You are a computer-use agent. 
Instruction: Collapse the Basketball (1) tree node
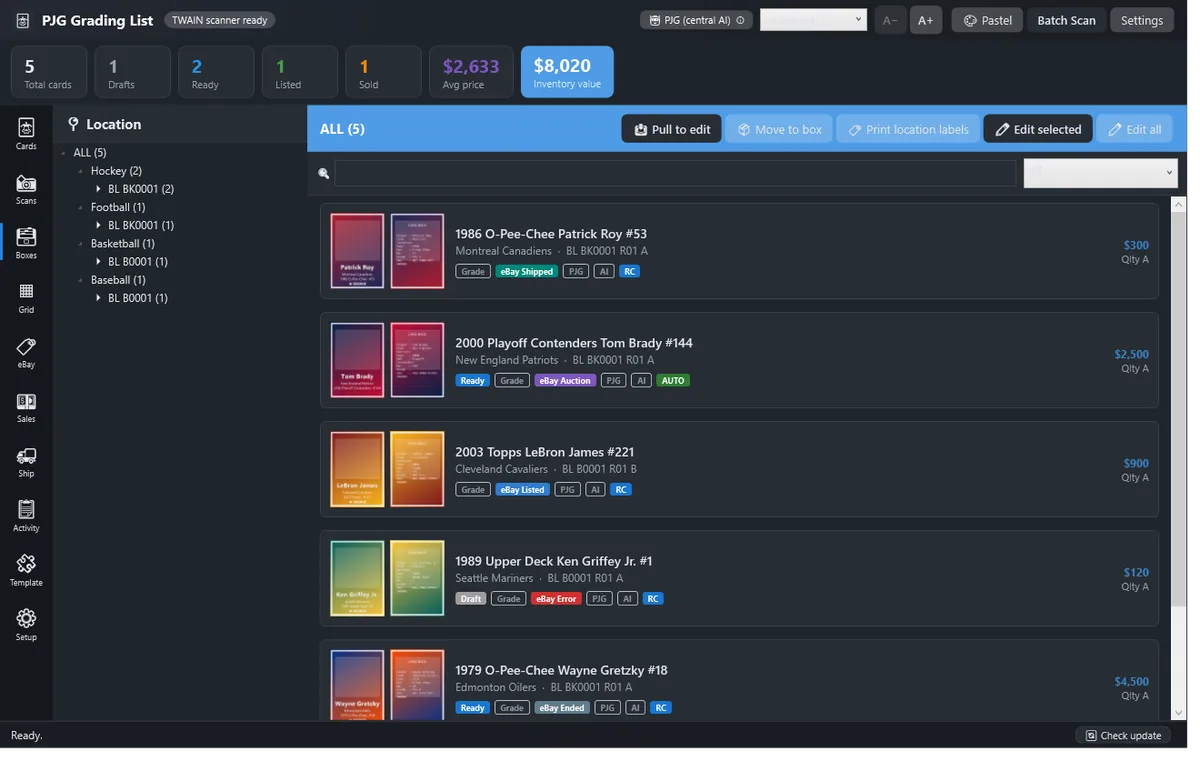81,243
